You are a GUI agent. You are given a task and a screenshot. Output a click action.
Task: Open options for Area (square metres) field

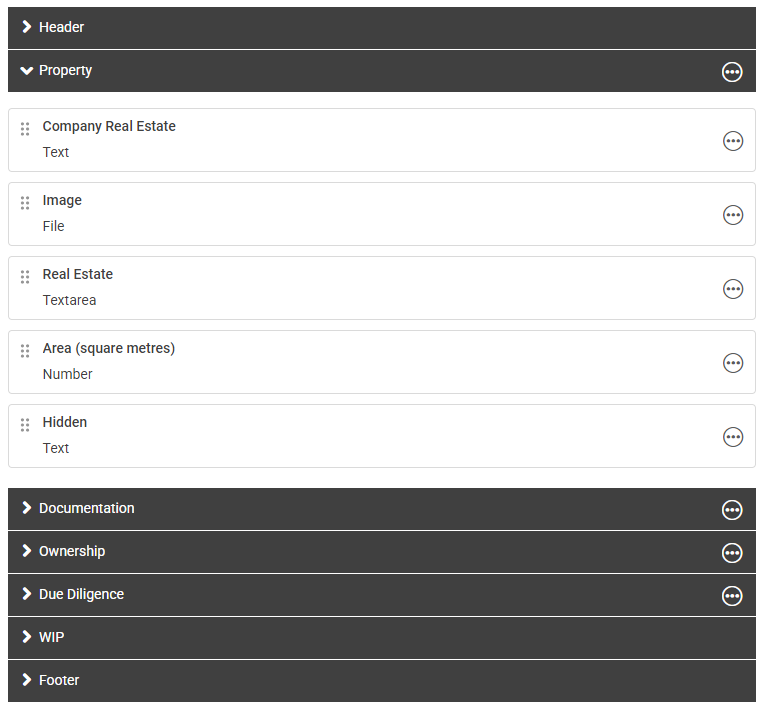pyautogui.click(x=733, y=363)
